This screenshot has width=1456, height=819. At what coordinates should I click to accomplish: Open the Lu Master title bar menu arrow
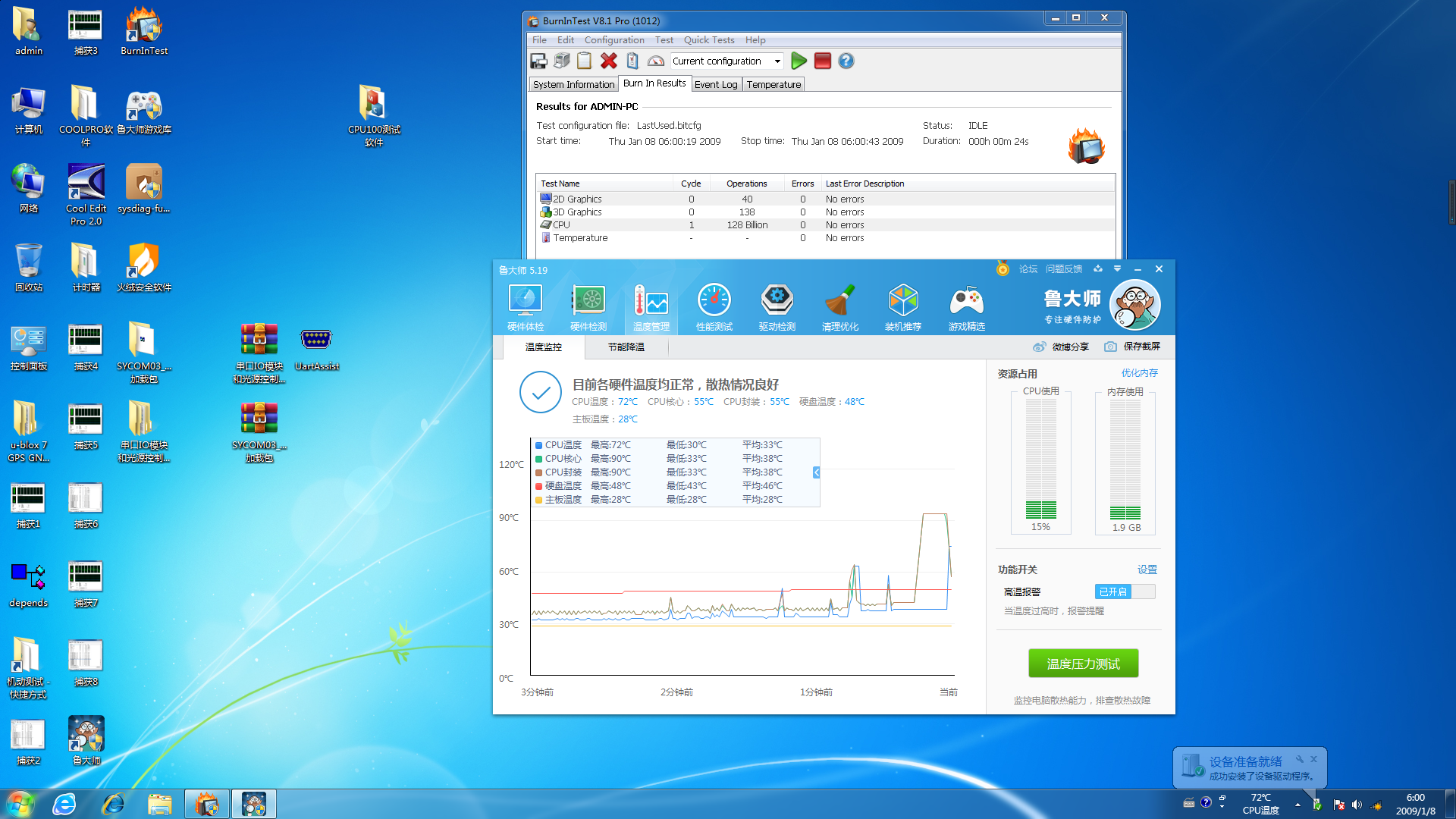(x=1117, y=269)
